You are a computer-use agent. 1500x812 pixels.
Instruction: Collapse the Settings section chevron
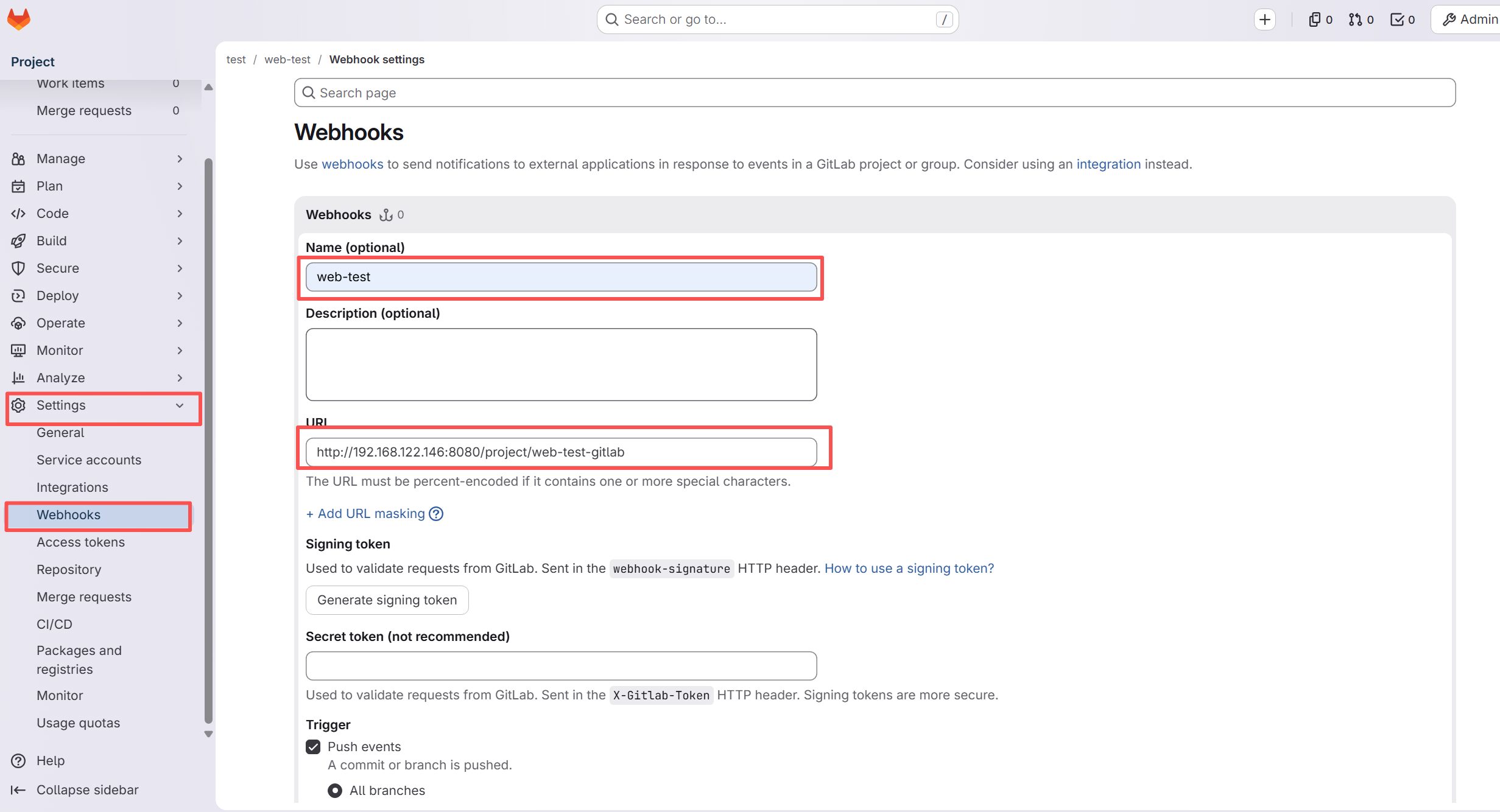[180, 405]
